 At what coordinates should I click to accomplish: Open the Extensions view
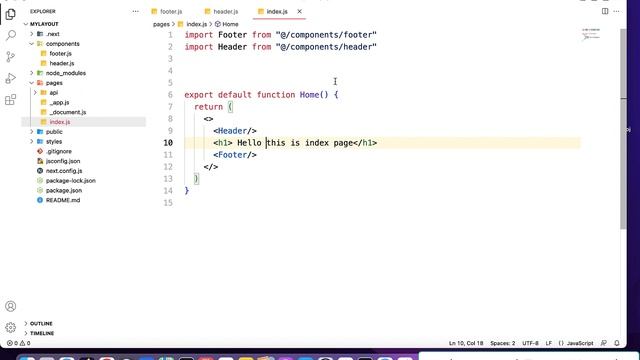click(11, 100)
